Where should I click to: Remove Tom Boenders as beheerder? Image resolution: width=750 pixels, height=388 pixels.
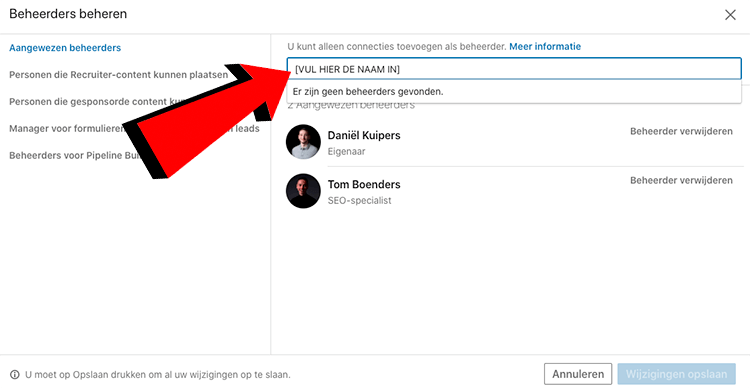tap(681, 180)
